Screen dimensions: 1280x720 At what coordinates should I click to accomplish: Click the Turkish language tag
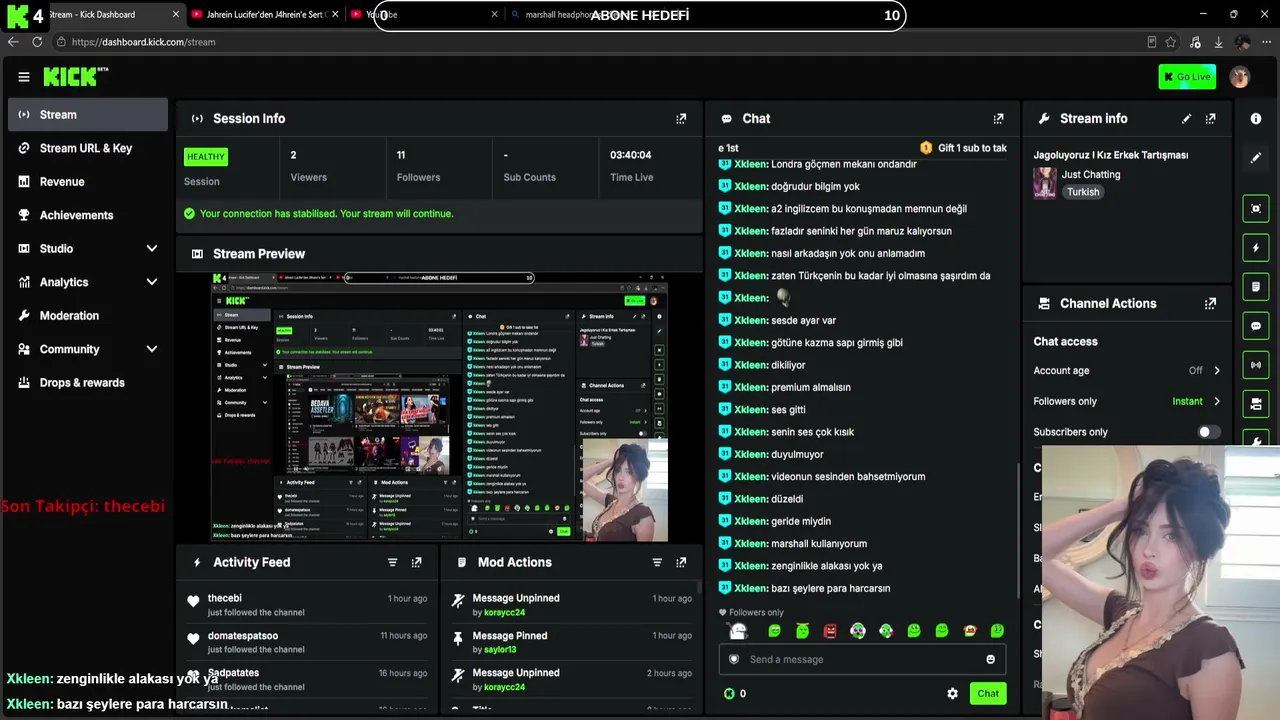coord(1083,192)
